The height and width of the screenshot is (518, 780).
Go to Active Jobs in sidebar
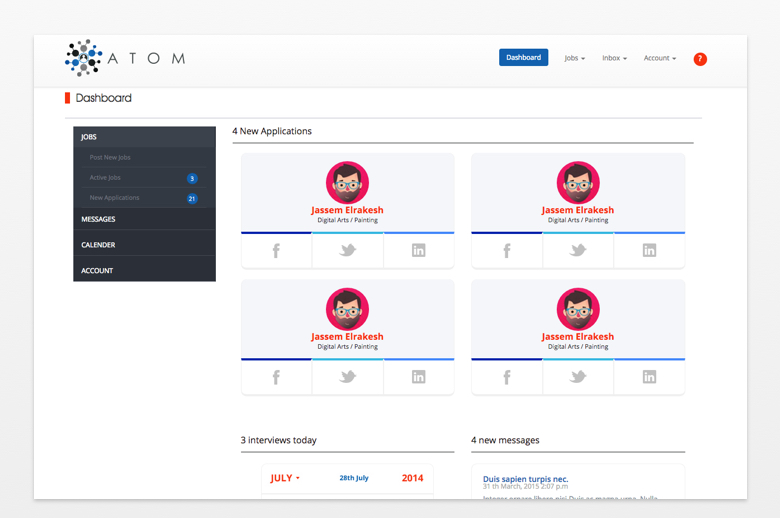tap(144, 178)
